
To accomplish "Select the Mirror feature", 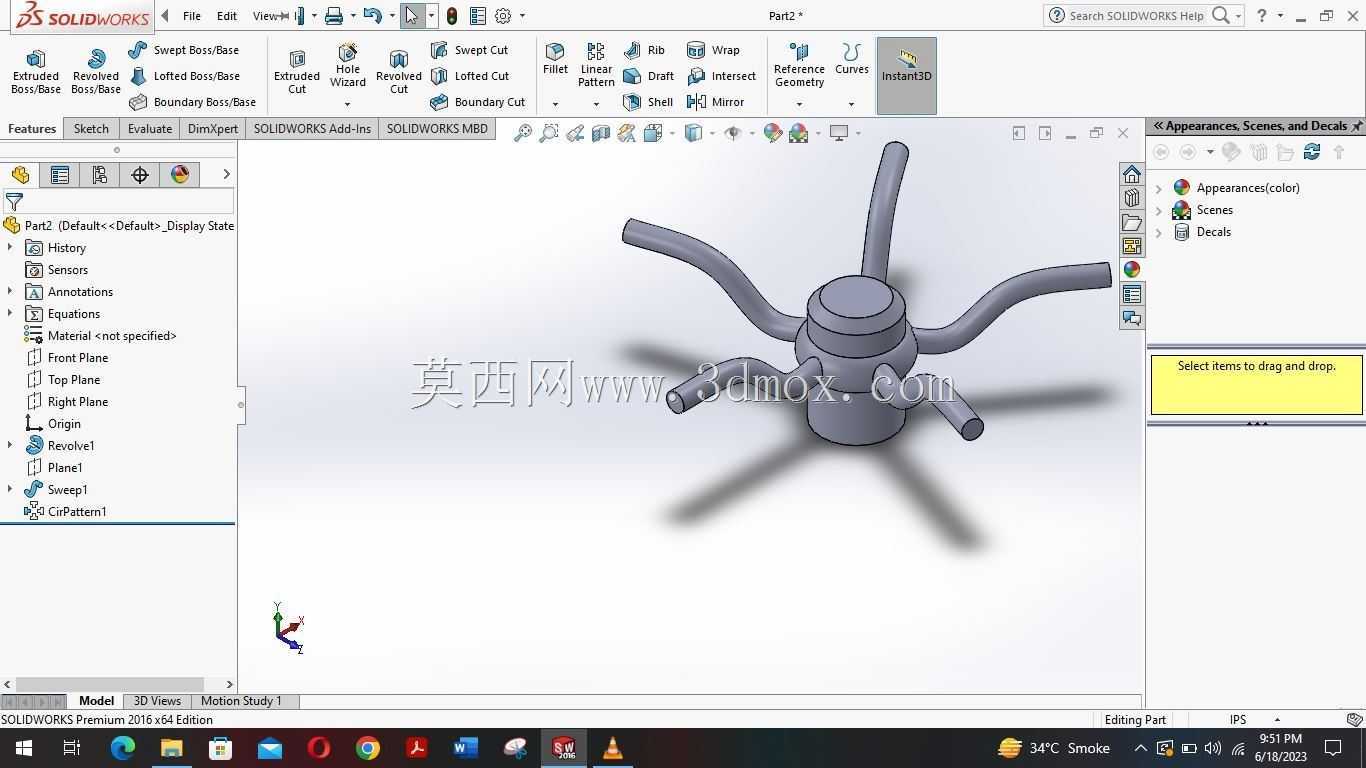I will click(715, 102).
